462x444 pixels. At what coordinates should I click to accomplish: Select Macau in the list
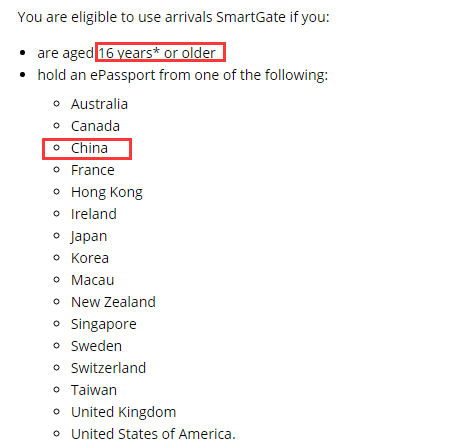click(92, 280)
